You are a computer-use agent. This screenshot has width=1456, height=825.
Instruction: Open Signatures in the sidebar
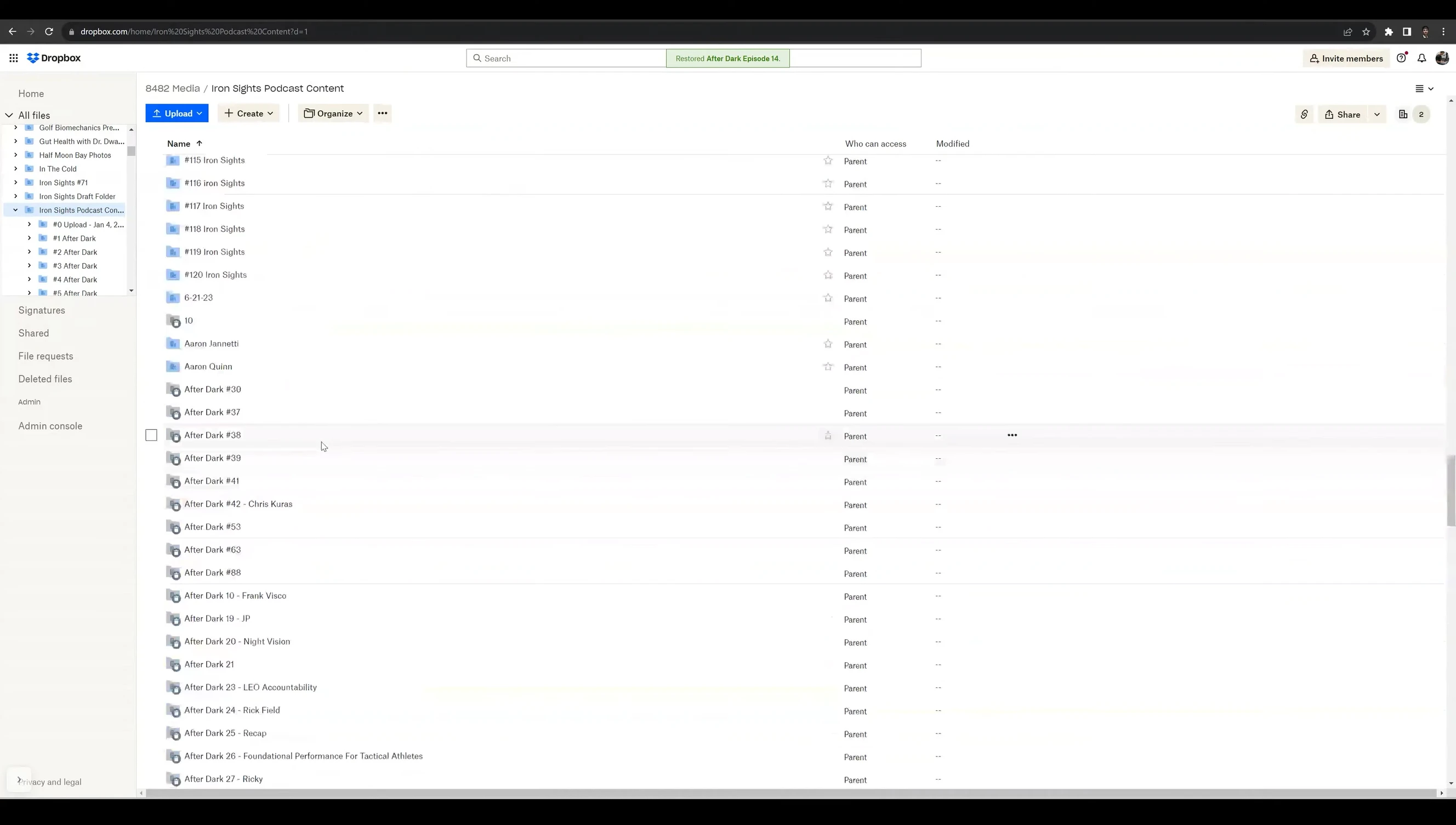click(41, 310)
